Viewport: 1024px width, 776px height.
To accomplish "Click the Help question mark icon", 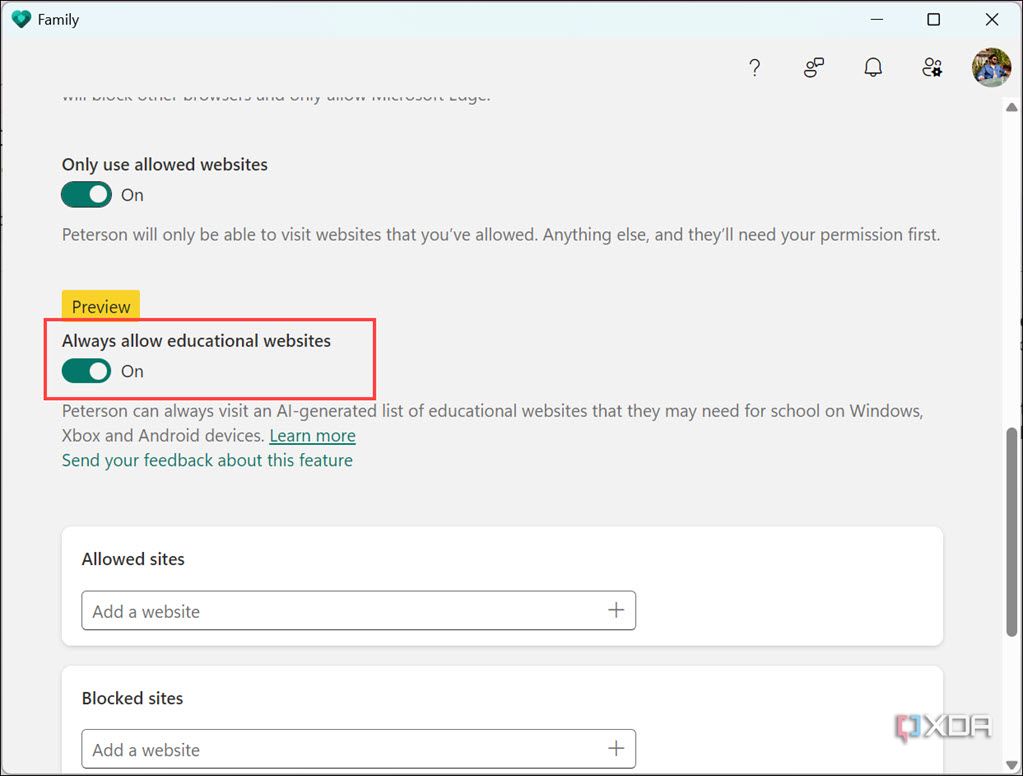I will (x=754, y=67).
